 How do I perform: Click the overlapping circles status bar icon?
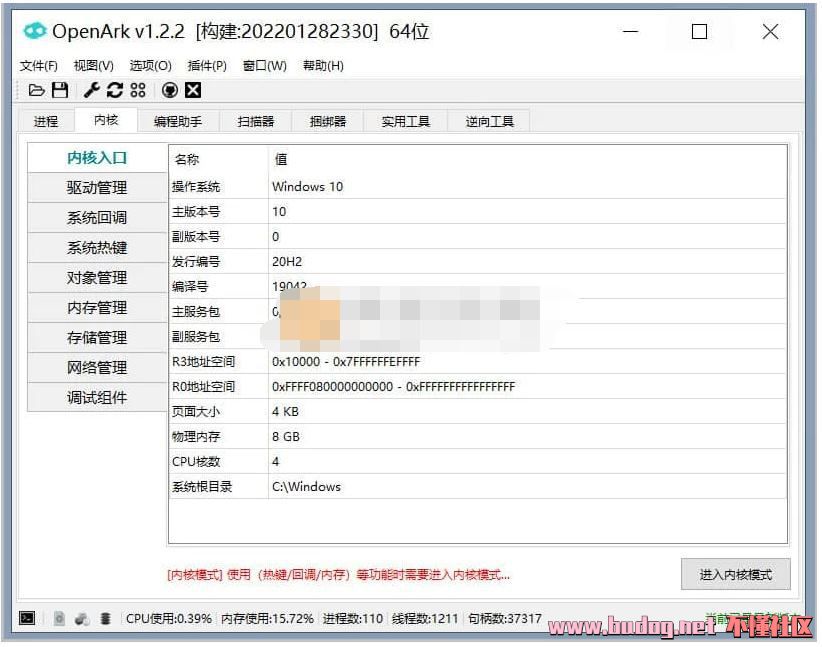point(82,619)
